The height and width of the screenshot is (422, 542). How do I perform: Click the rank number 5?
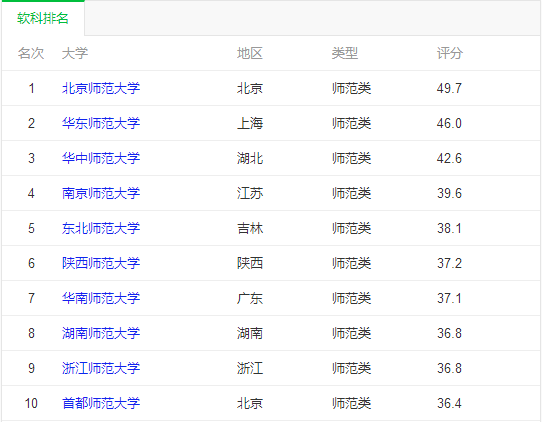tap(31, 228)
